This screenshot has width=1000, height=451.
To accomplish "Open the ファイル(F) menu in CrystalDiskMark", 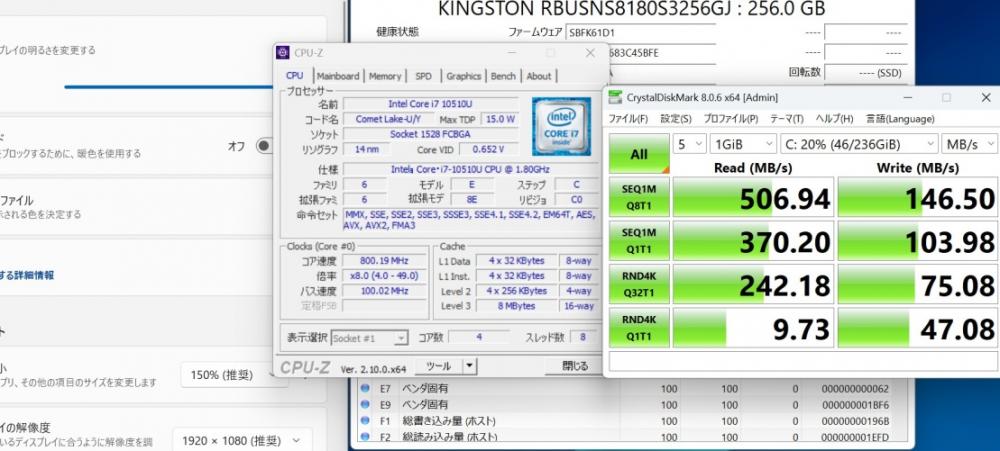I will [x=628, y=119].
